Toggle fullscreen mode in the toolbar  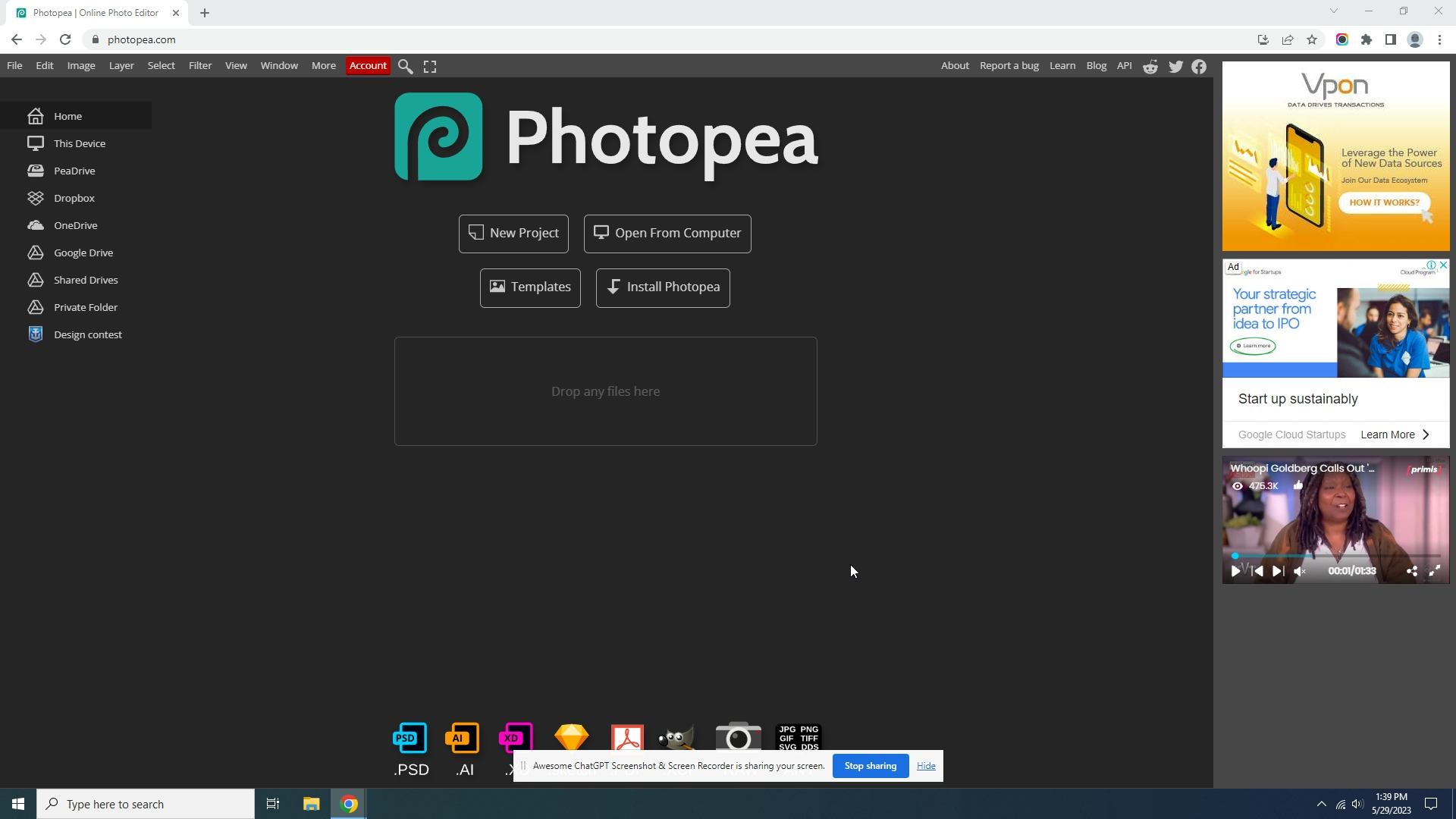[429, 66]
